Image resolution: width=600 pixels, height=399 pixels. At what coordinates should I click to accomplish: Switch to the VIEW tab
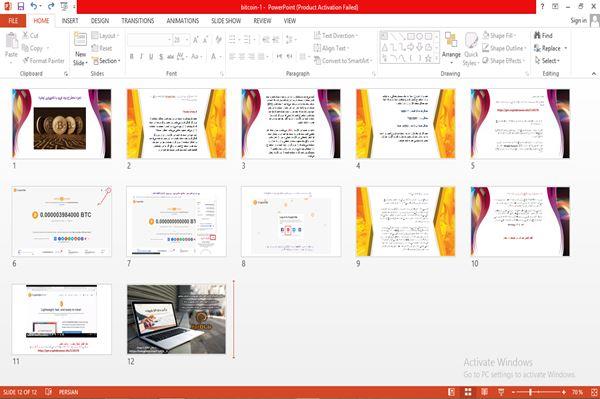[x=290, y=21]
